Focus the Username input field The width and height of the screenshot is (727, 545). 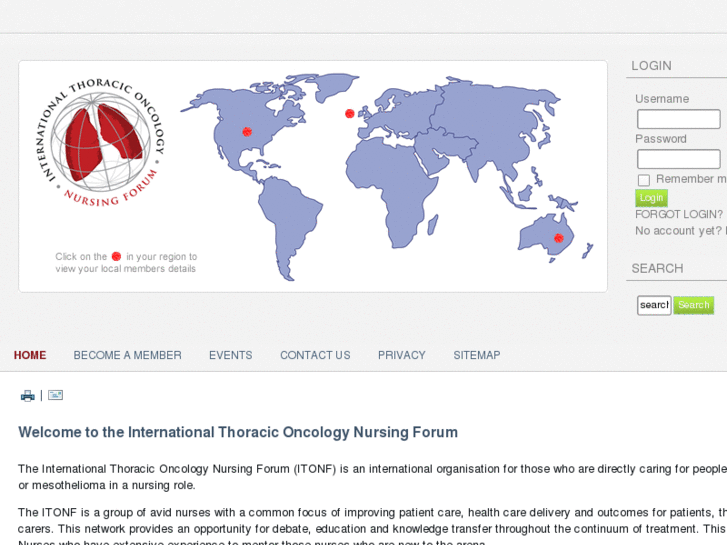click(679, 119)
